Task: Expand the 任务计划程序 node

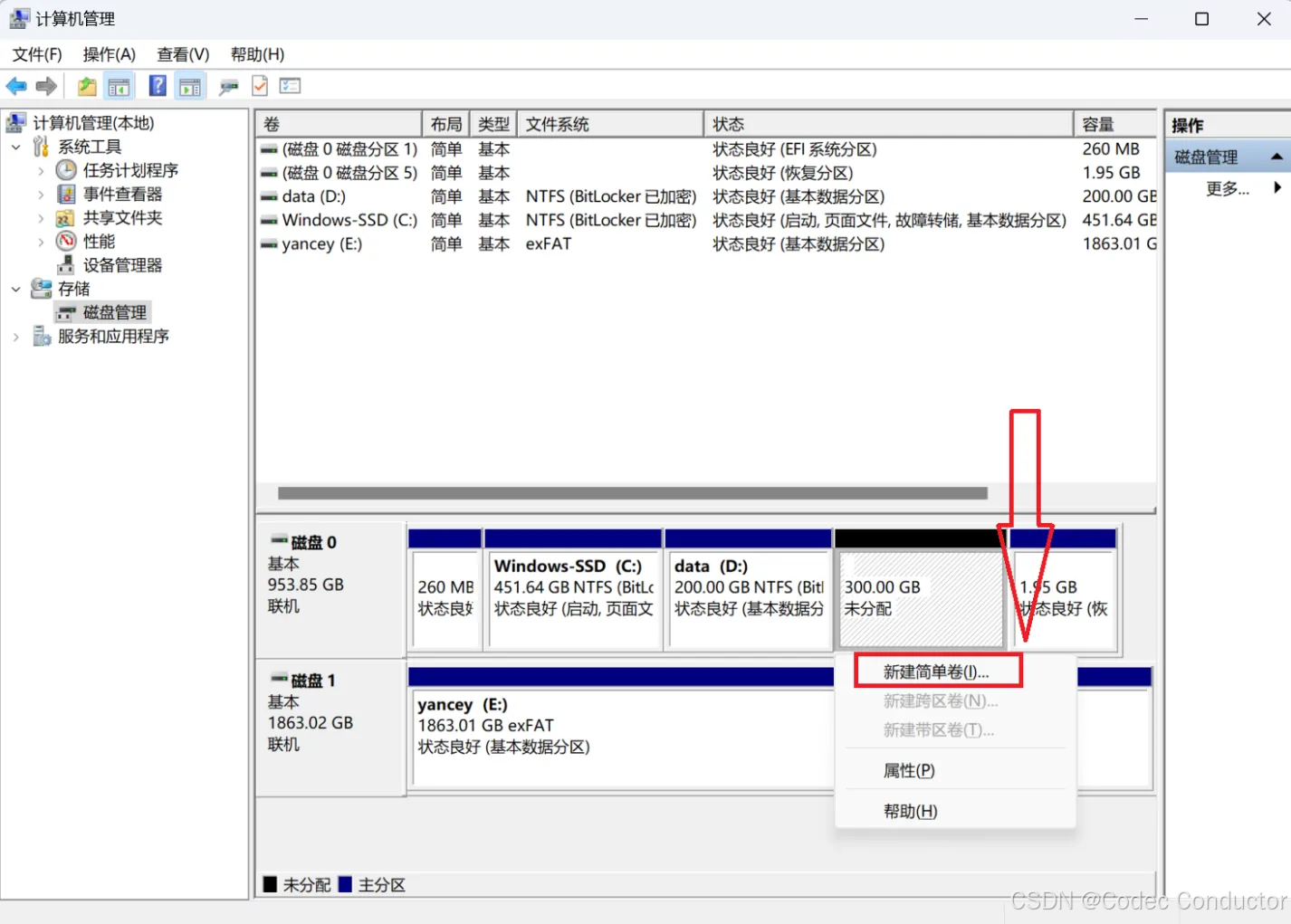Action: pos(41,170)
